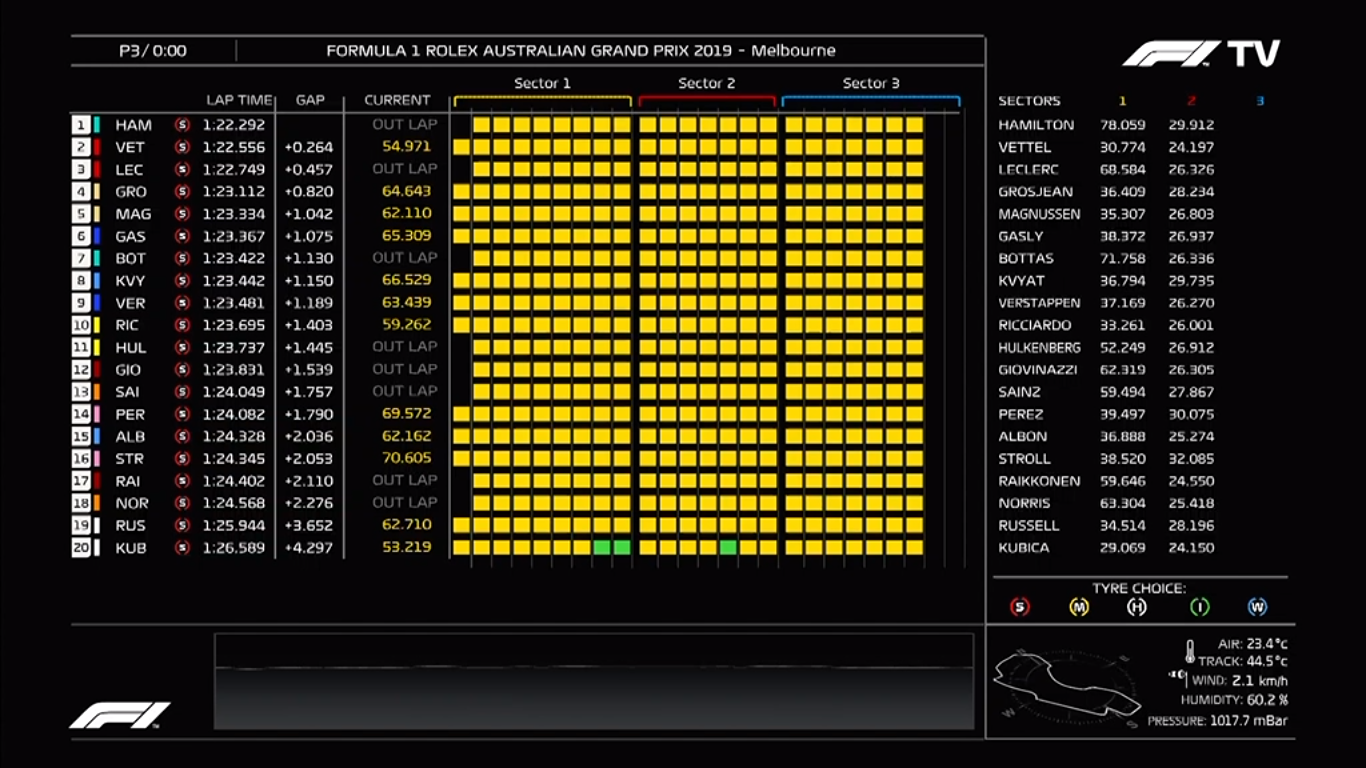Click the empty graph panel at the bottom
The image size is (1366, 768).
(x=594, y=681)
